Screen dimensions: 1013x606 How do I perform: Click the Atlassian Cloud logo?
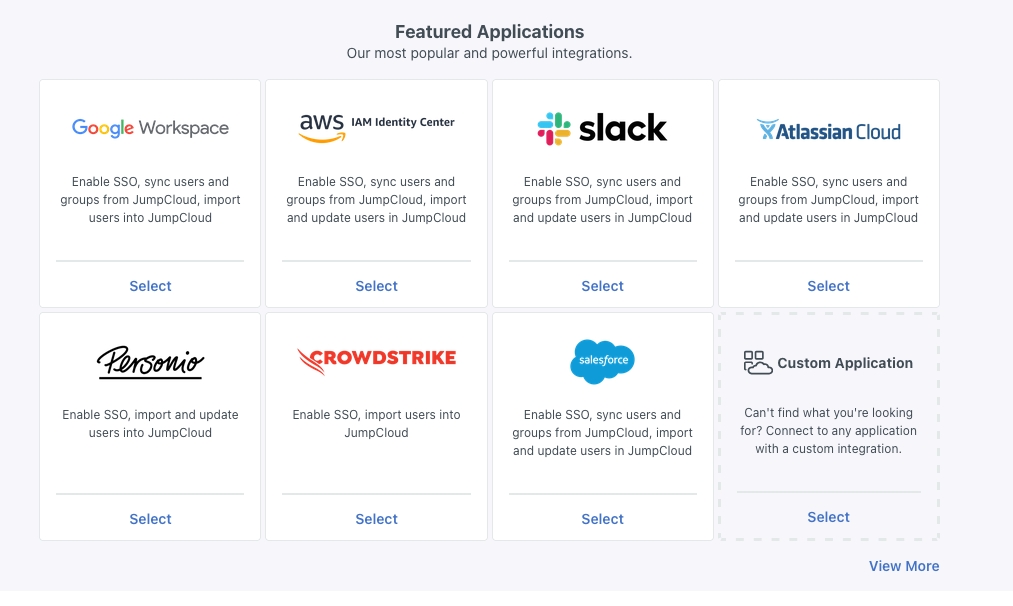[x=828, y=130]
